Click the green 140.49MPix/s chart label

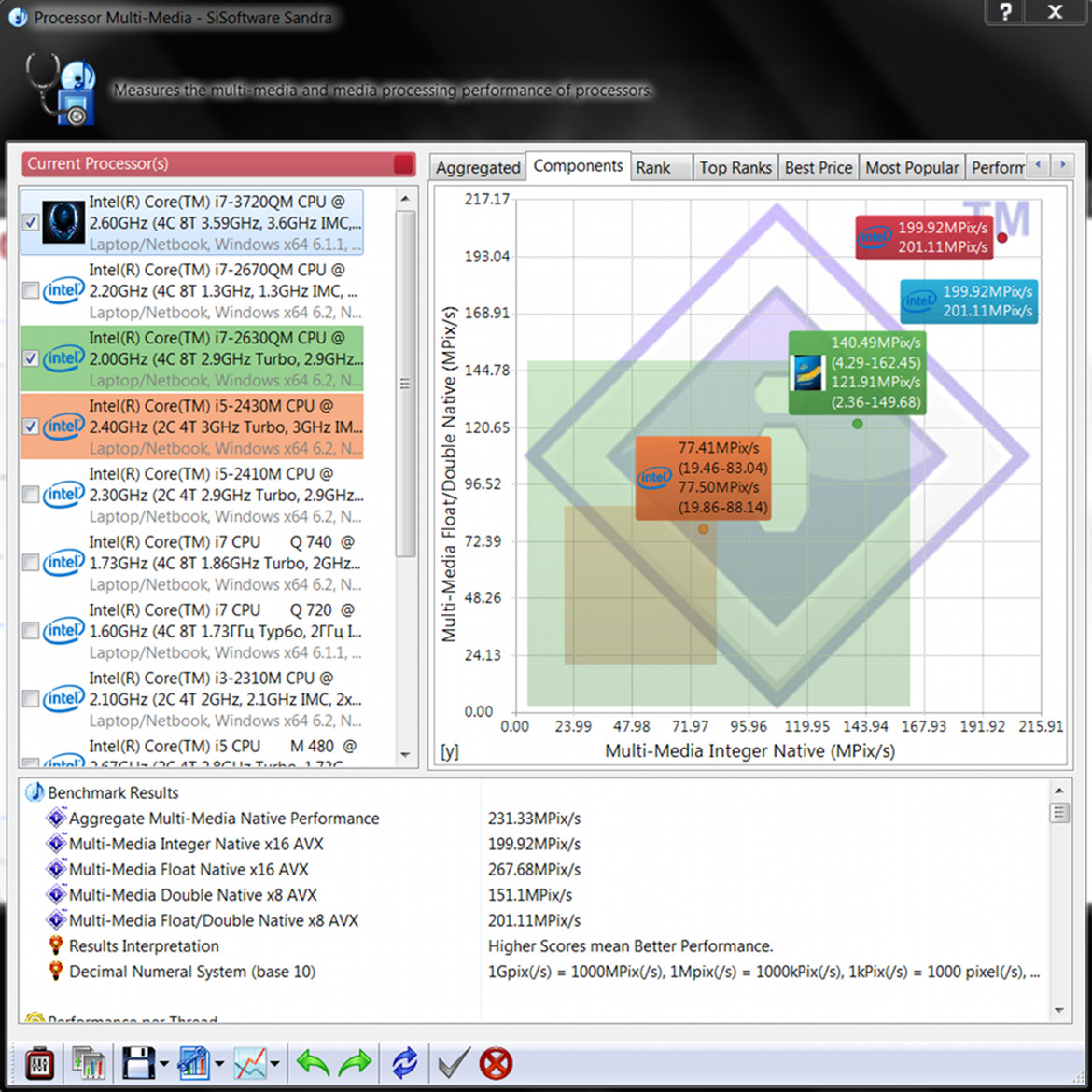[858, 372]
